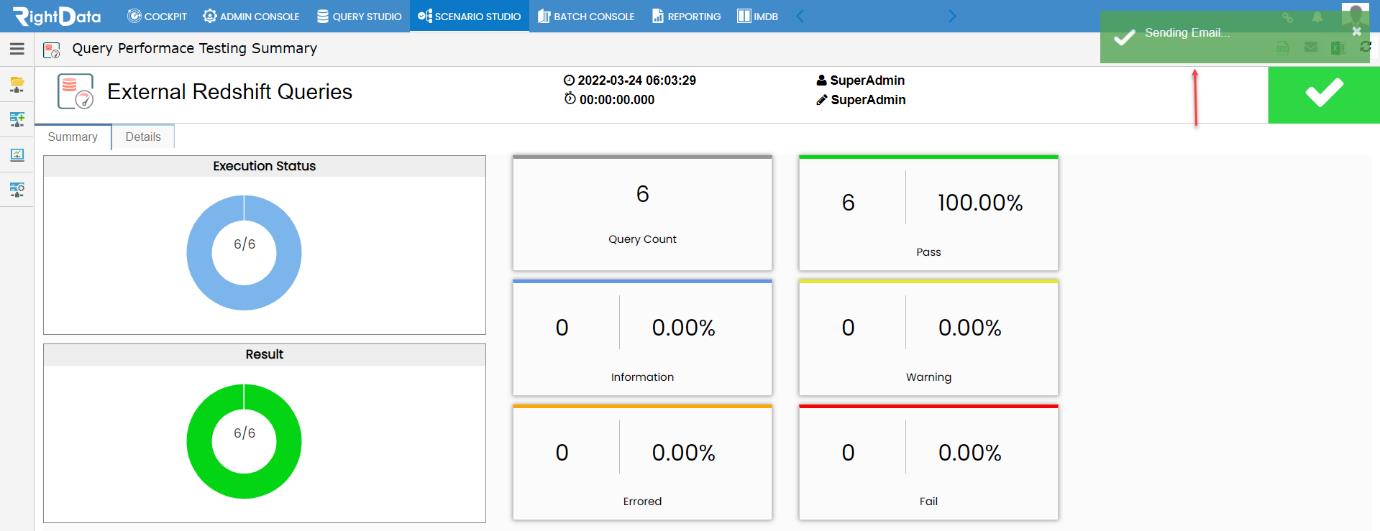Click the Excel export icon
The image size is (1380, 531).
point(1337,48)
